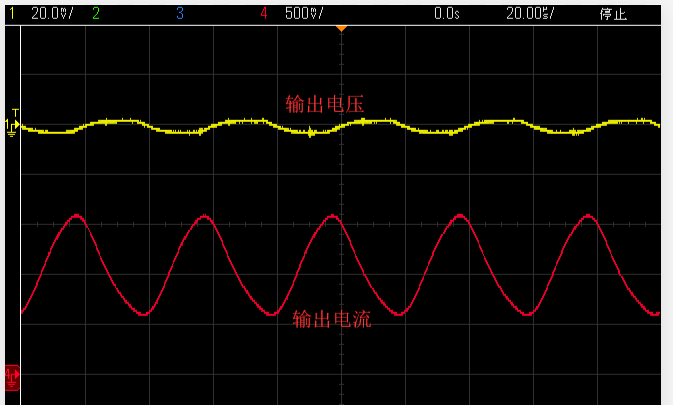Image resolution: width=673 pixels, height=405 pixels.
Task: Click the last peak of the red current waveform
Action: pyautogui.click(x=586, y=216)
